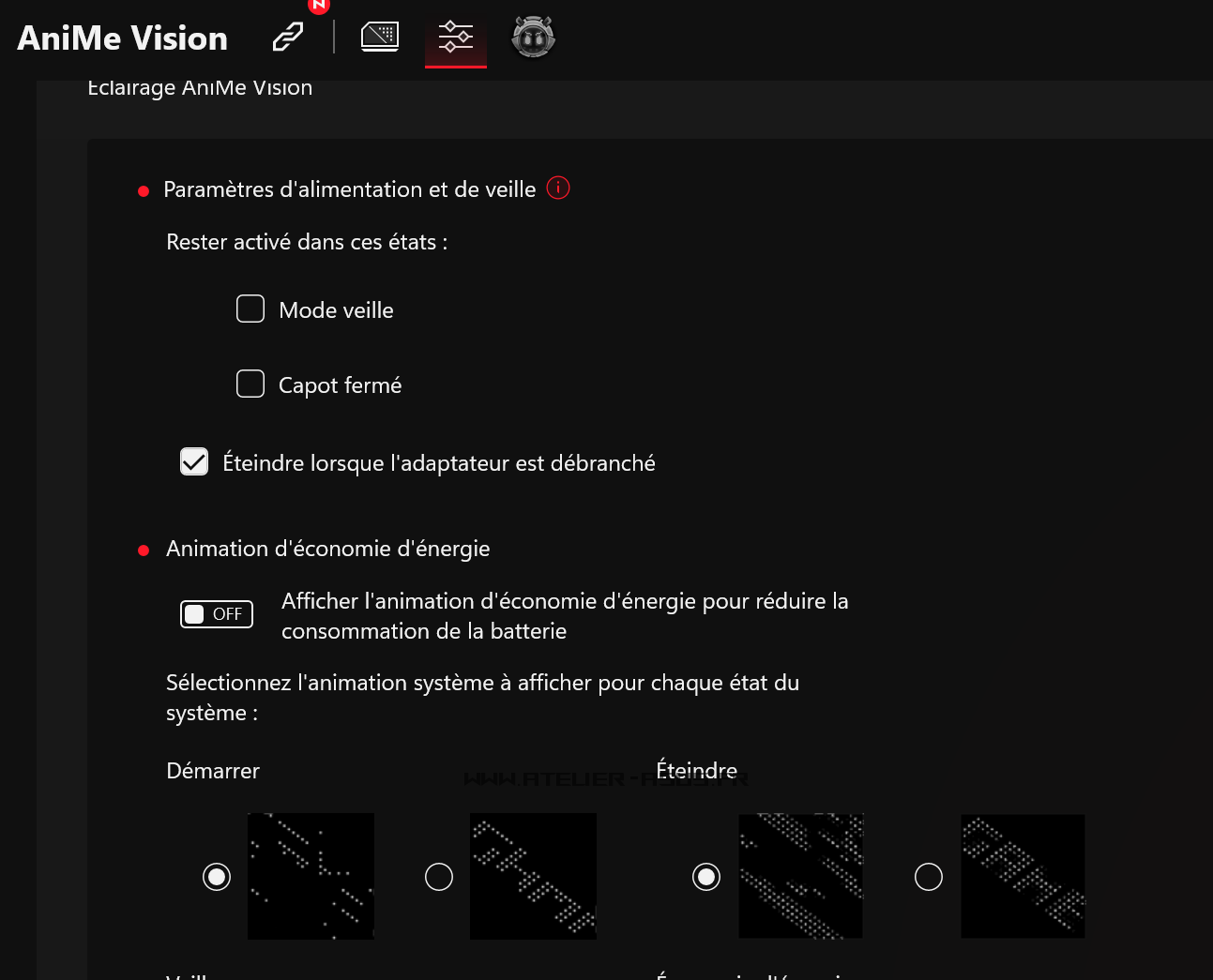Click the AniMe Vision title

[123, 38]
